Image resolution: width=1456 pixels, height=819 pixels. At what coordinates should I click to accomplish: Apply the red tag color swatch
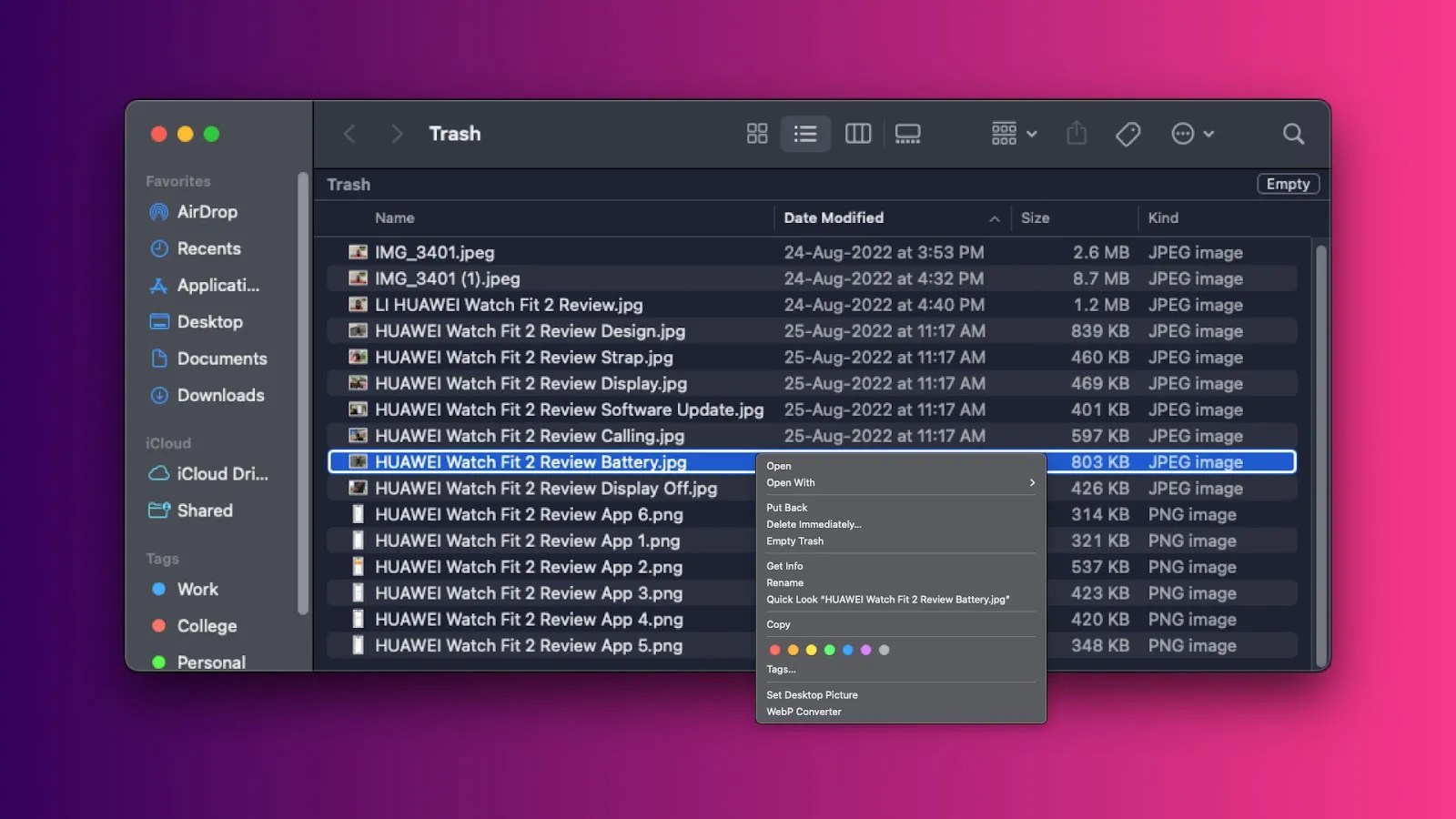(775, 650)
